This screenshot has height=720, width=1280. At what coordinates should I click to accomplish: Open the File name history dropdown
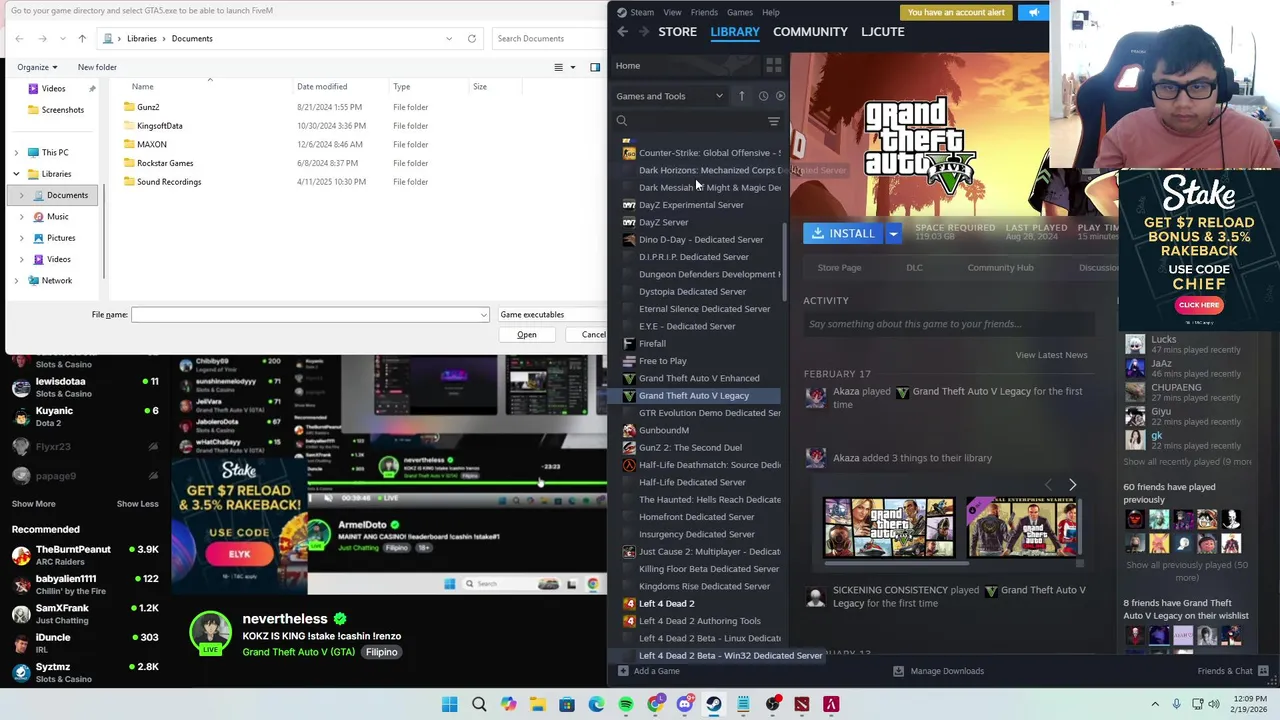point(484,315)
